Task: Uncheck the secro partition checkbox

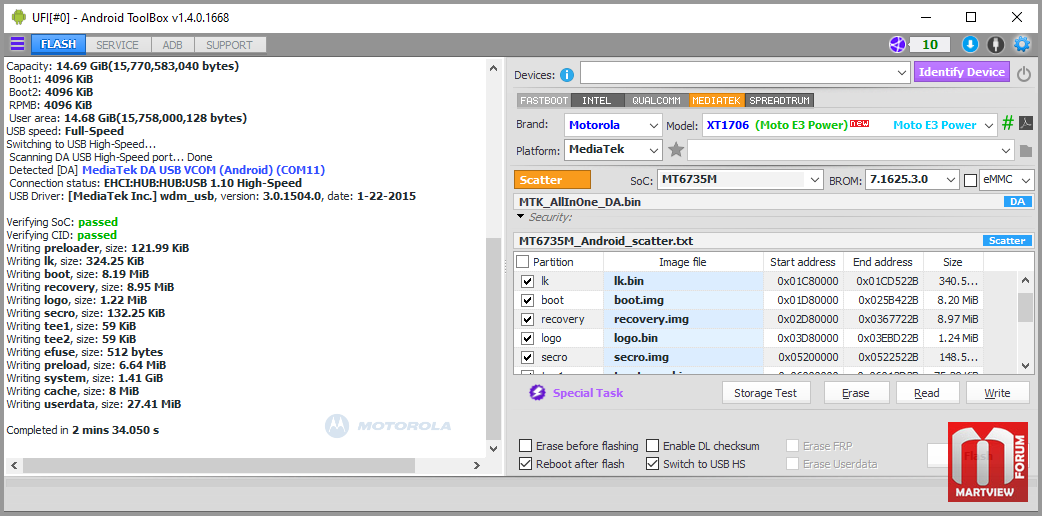Action: coord(528,357)
